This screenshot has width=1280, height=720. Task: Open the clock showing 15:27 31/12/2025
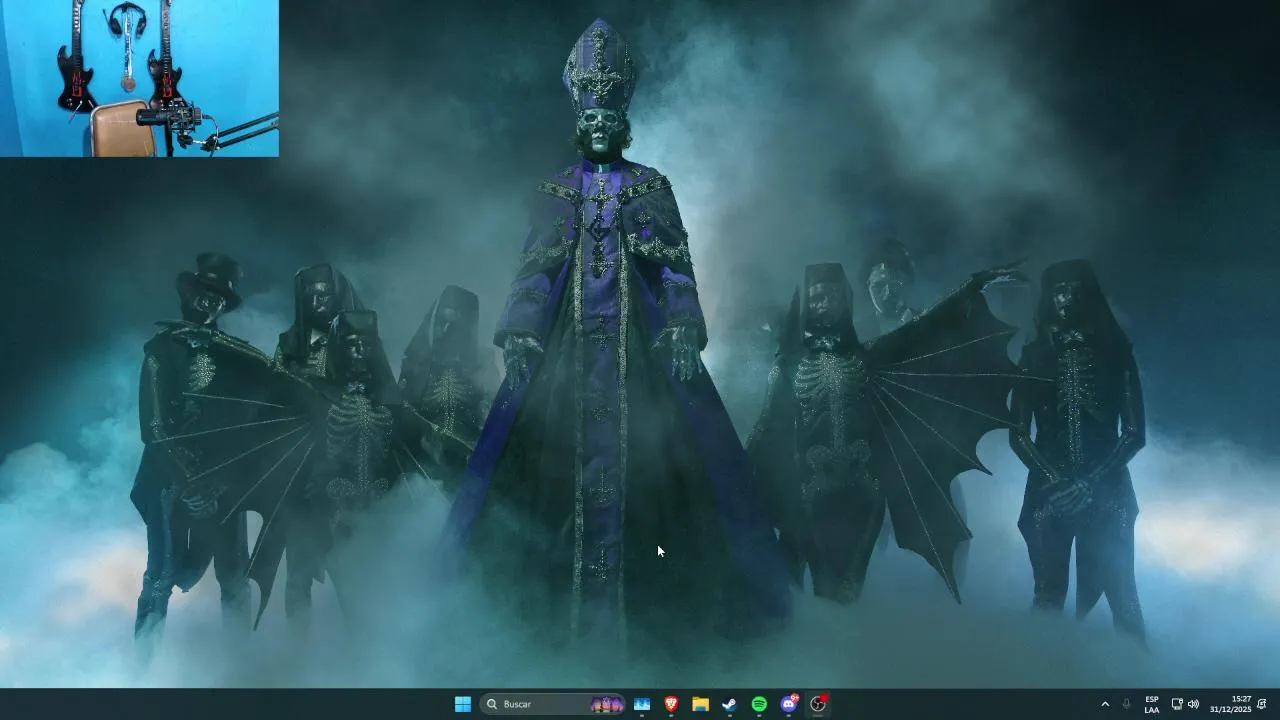tap(1230, 704)
